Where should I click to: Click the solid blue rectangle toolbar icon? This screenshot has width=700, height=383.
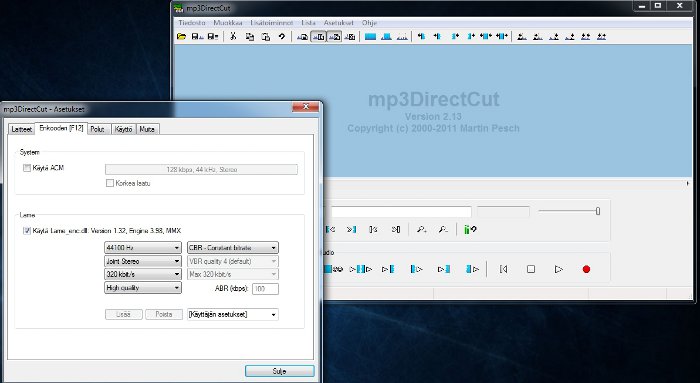pyautogui.click(x=370, y=37)
